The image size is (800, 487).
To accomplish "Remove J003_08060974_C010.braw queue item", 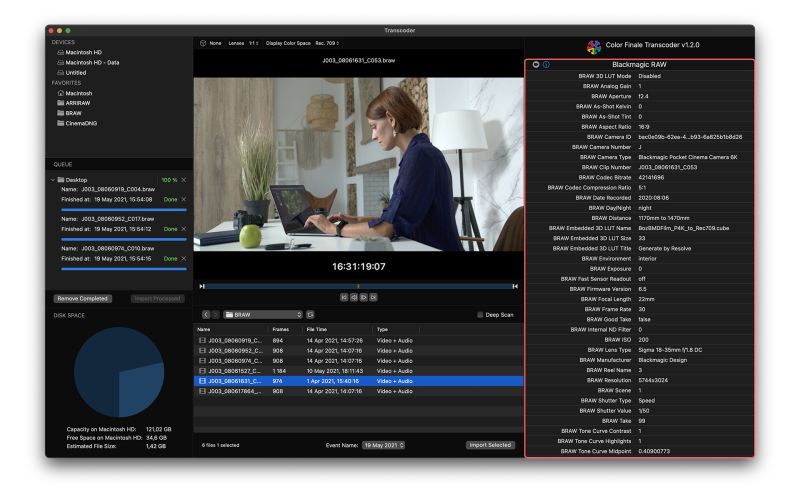I will [x=184, y=259].
